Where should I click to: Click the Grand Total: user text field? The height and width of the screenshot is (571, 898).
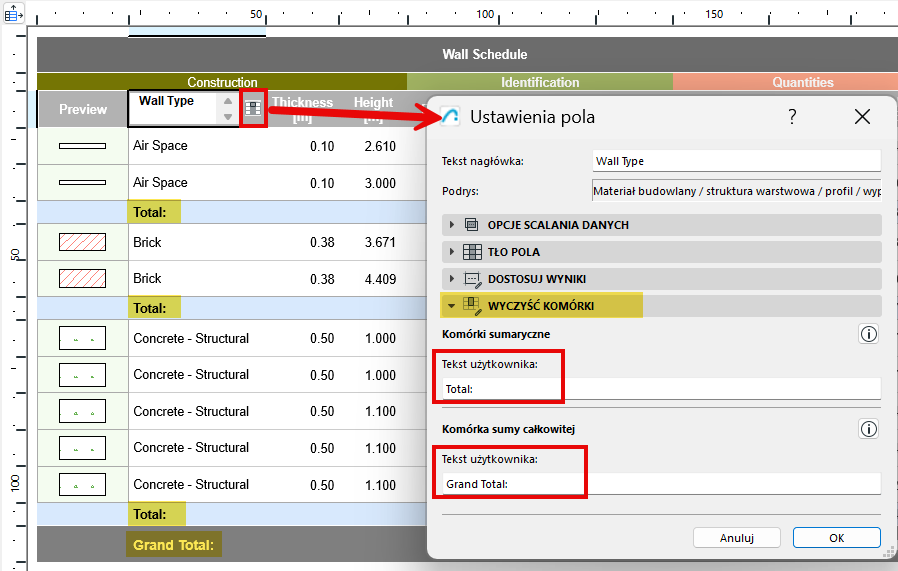click(660, 484)
